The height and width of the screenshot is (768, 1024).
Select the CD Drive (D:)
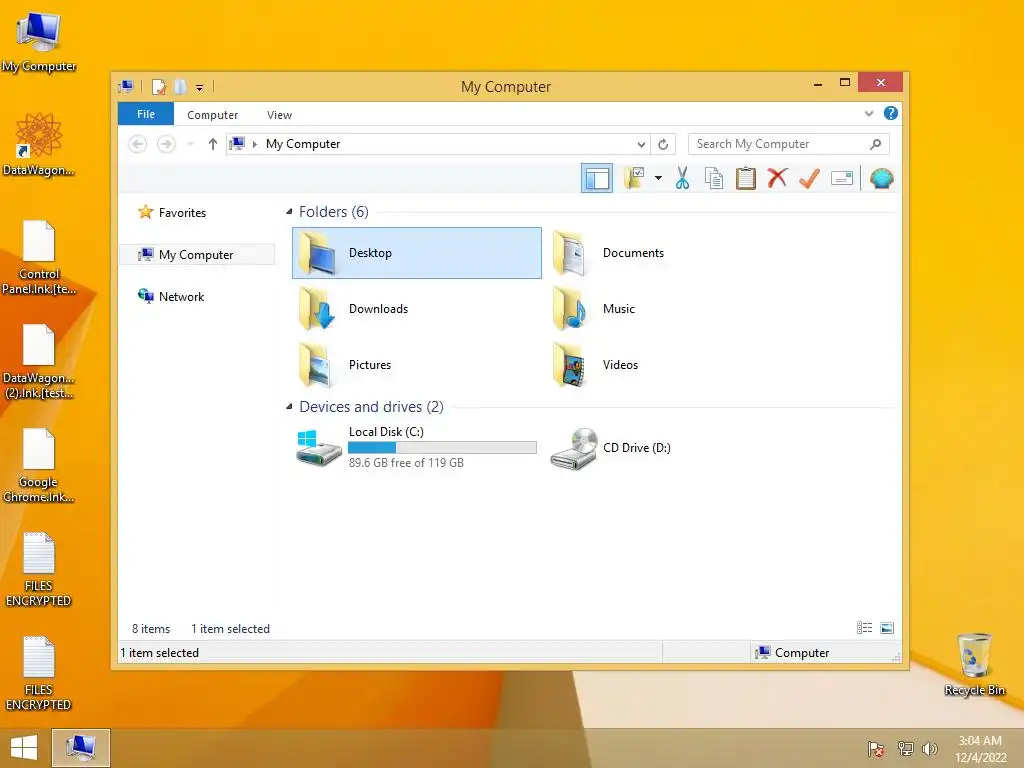(x=610, y=448)
